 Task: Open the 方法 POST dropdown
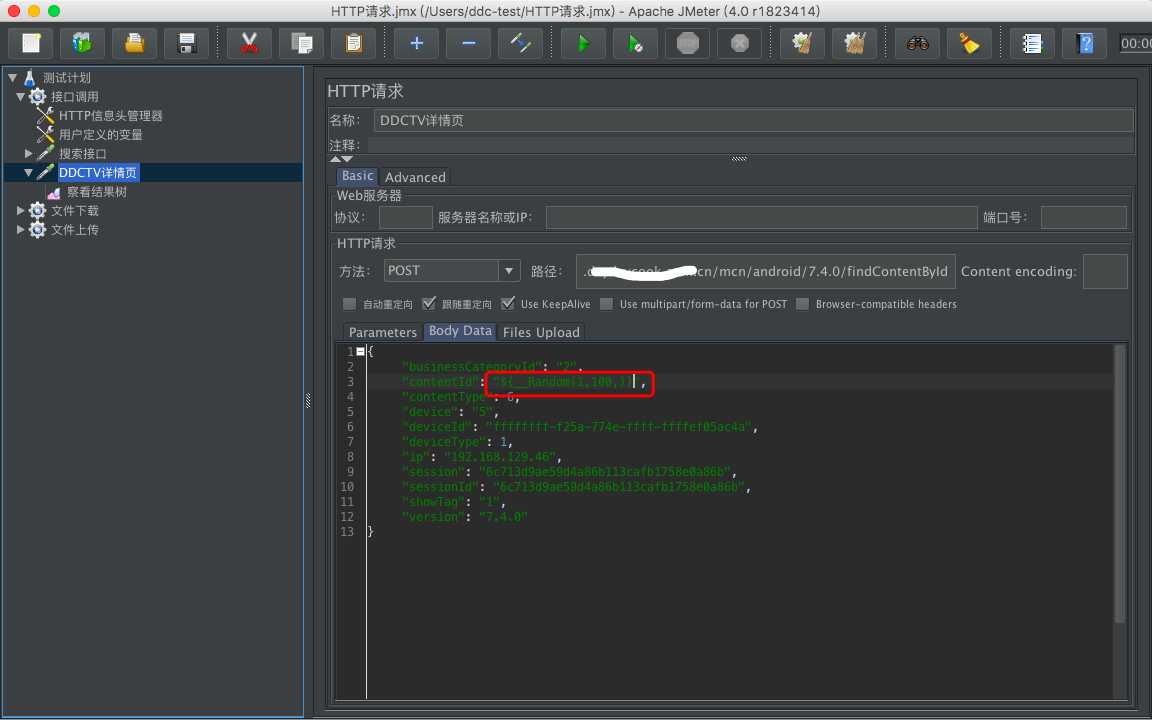508,270
